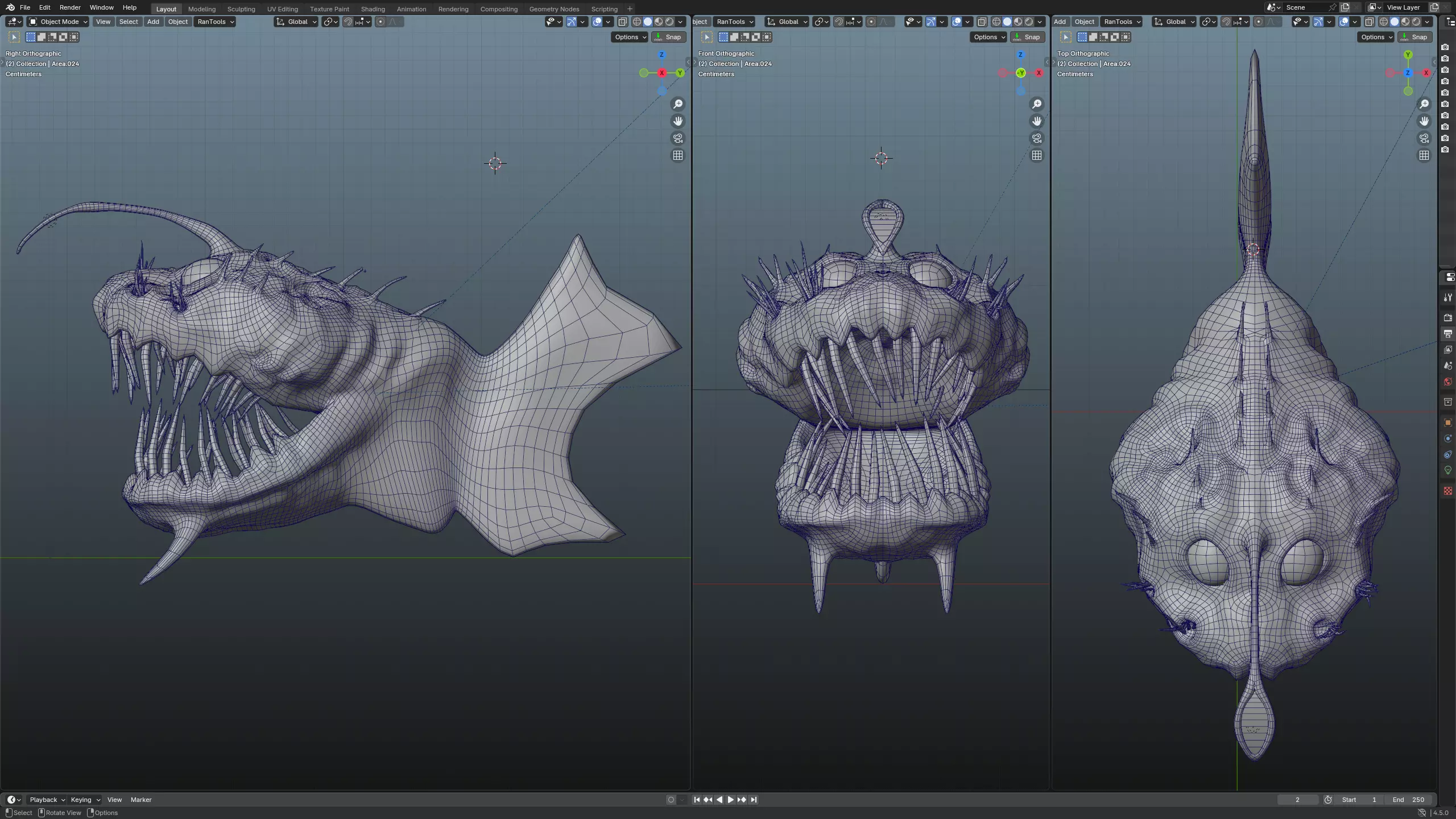Open the Scene properties tab
This screenshot has height=819, width=1456.
(1448, 366)
